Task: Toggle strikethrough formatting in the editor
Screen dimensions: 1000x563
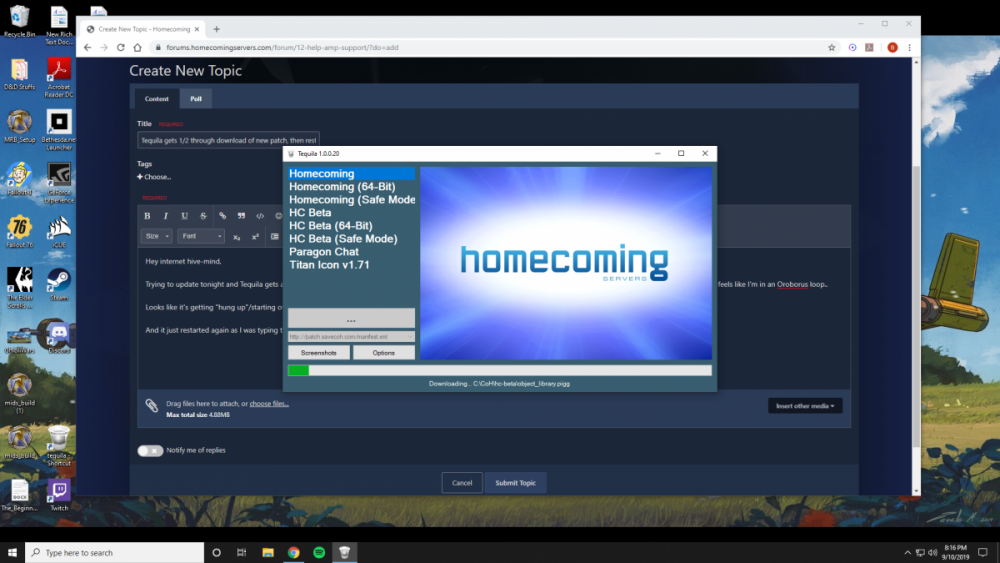Action: click(203, 216)
